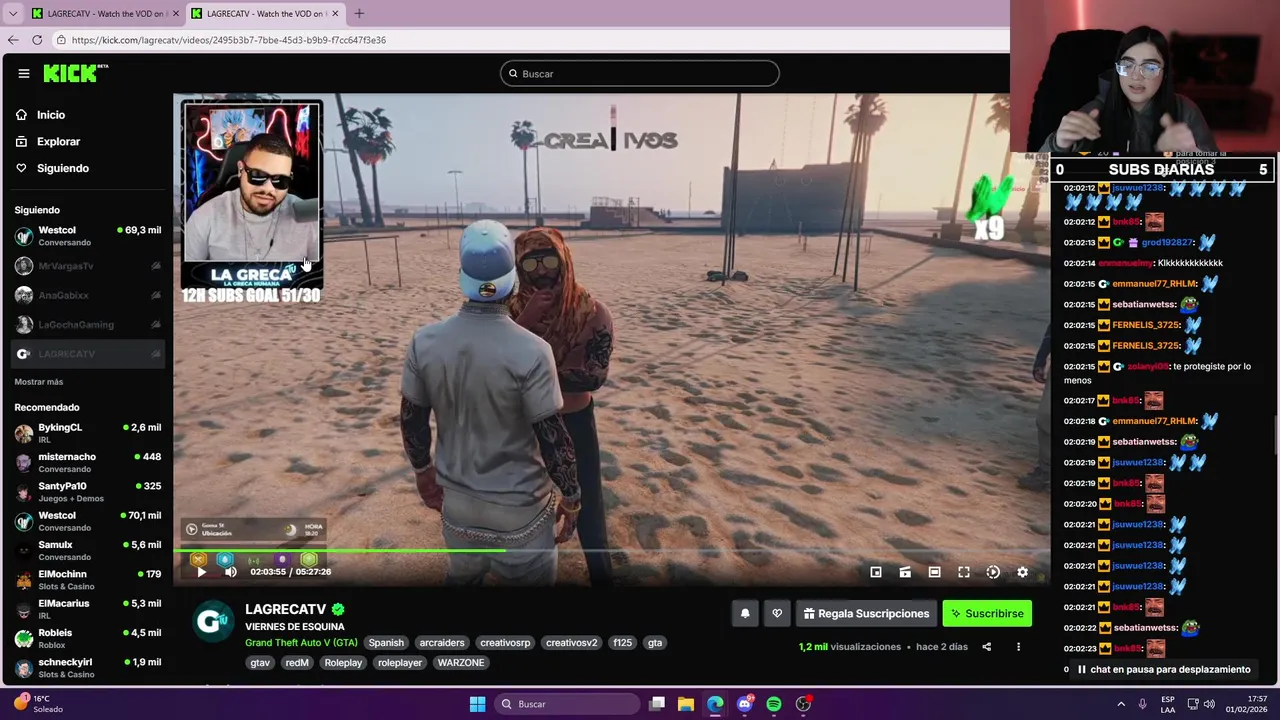Select the arcraiders tag
Viewport: 1280px width, 720px height.
[x=442, y=643]
